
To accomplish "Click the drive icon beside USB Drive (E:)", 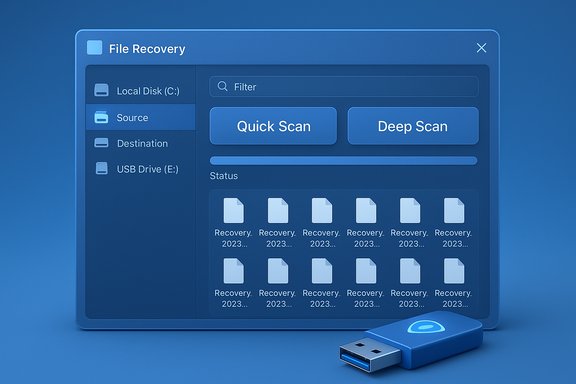I will point(101,168).
